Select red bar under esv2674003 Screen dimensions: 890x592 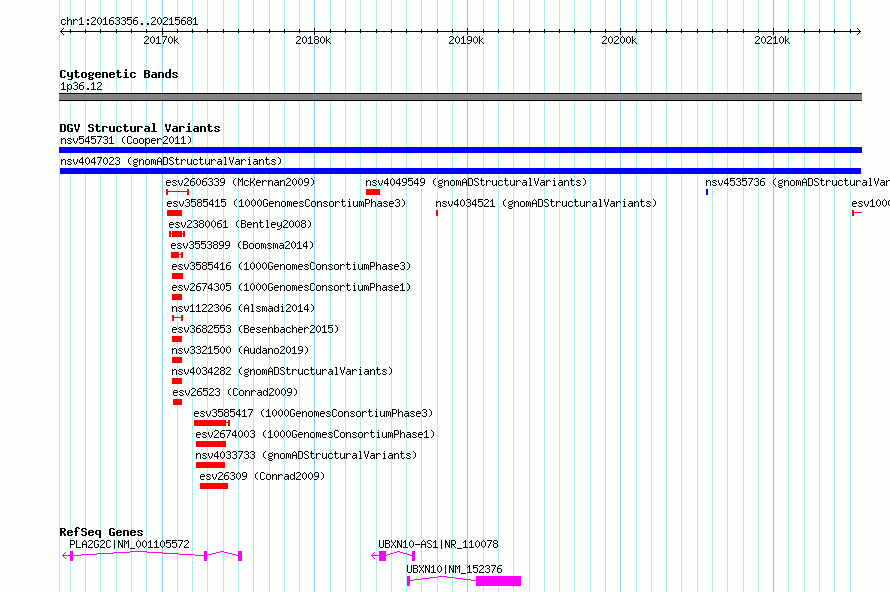(211, 444)
